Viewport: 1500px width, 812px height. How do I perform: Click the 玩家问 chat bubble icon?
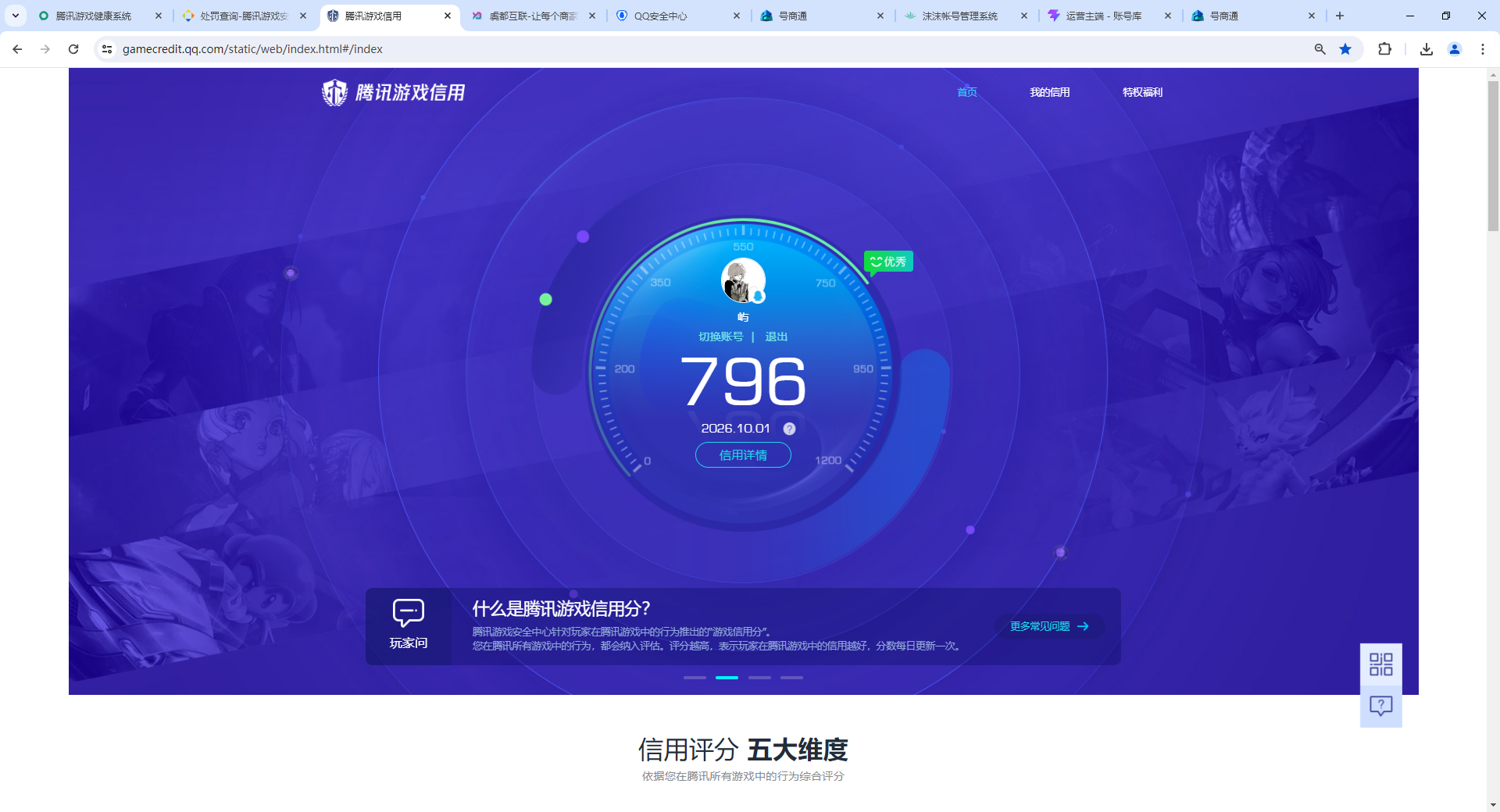point(408,613)
